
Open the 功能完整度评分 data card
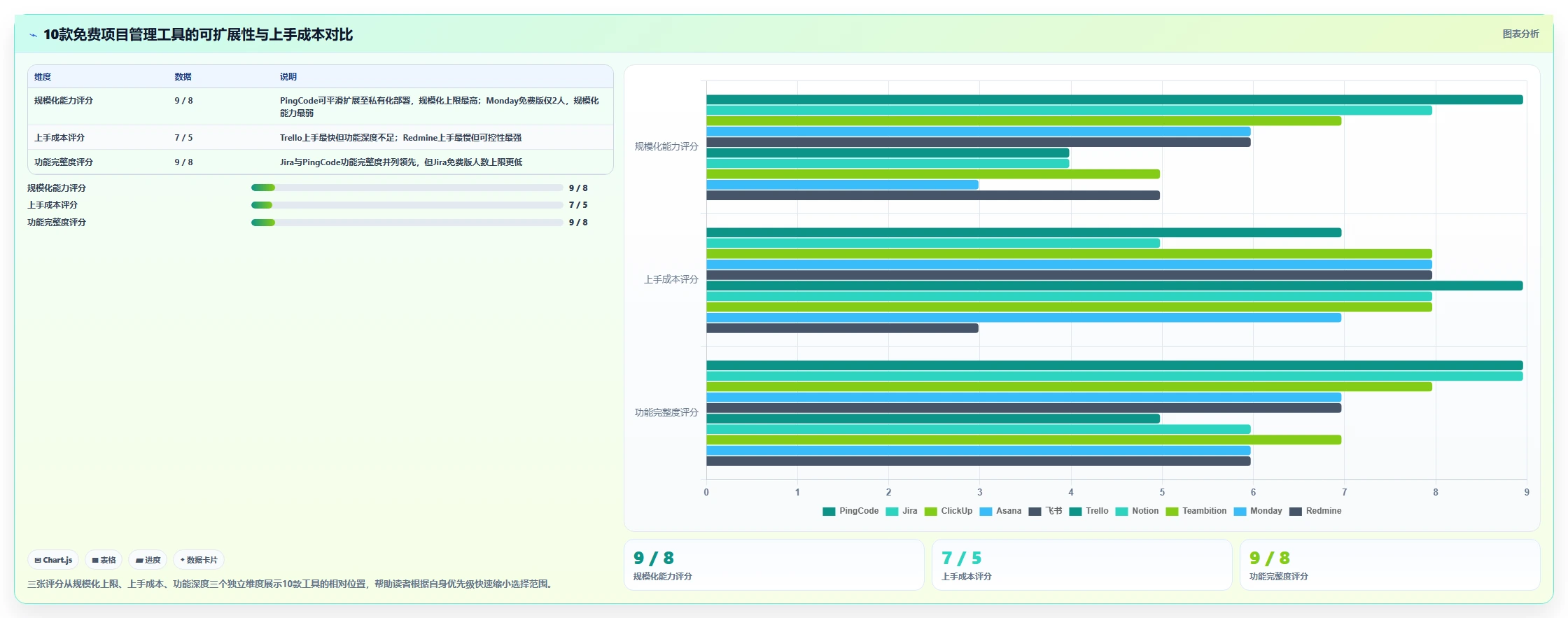pos(1390,565)
